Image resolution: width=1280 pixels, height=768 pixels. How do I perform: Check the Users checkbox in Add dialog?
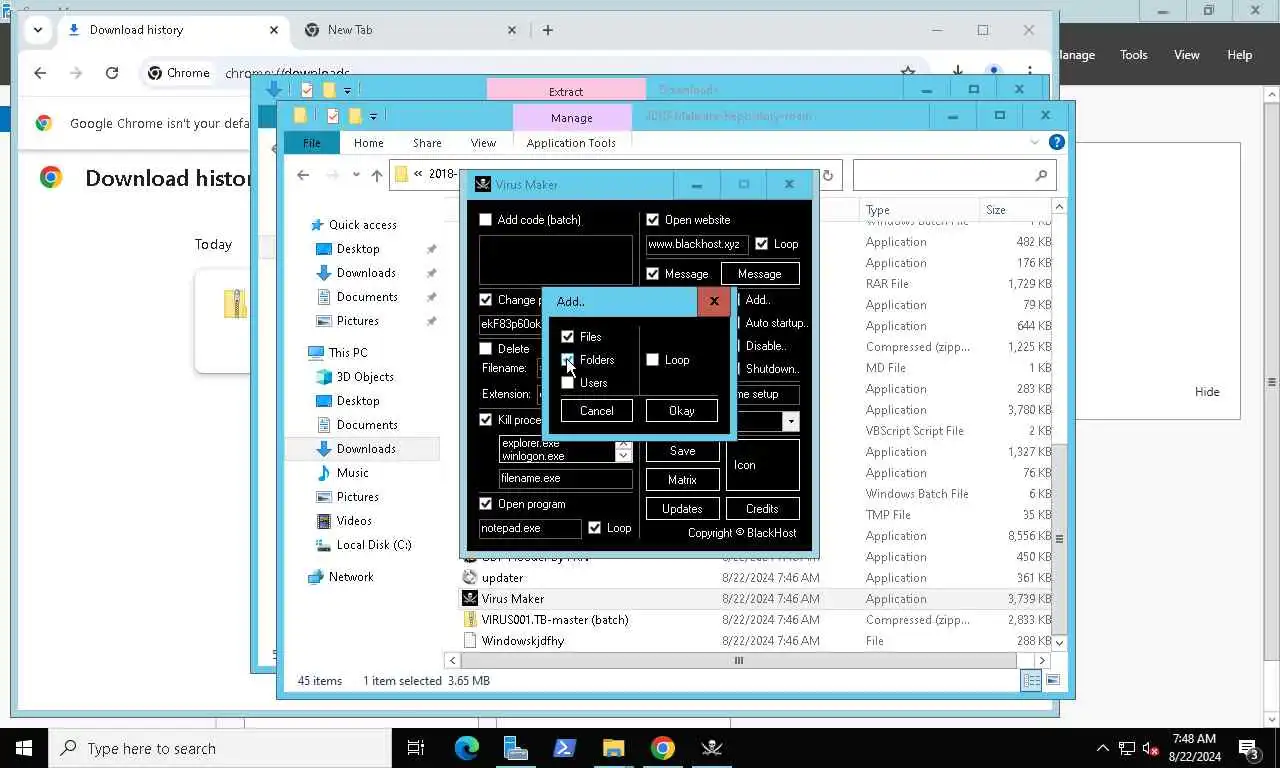(567, 383)
